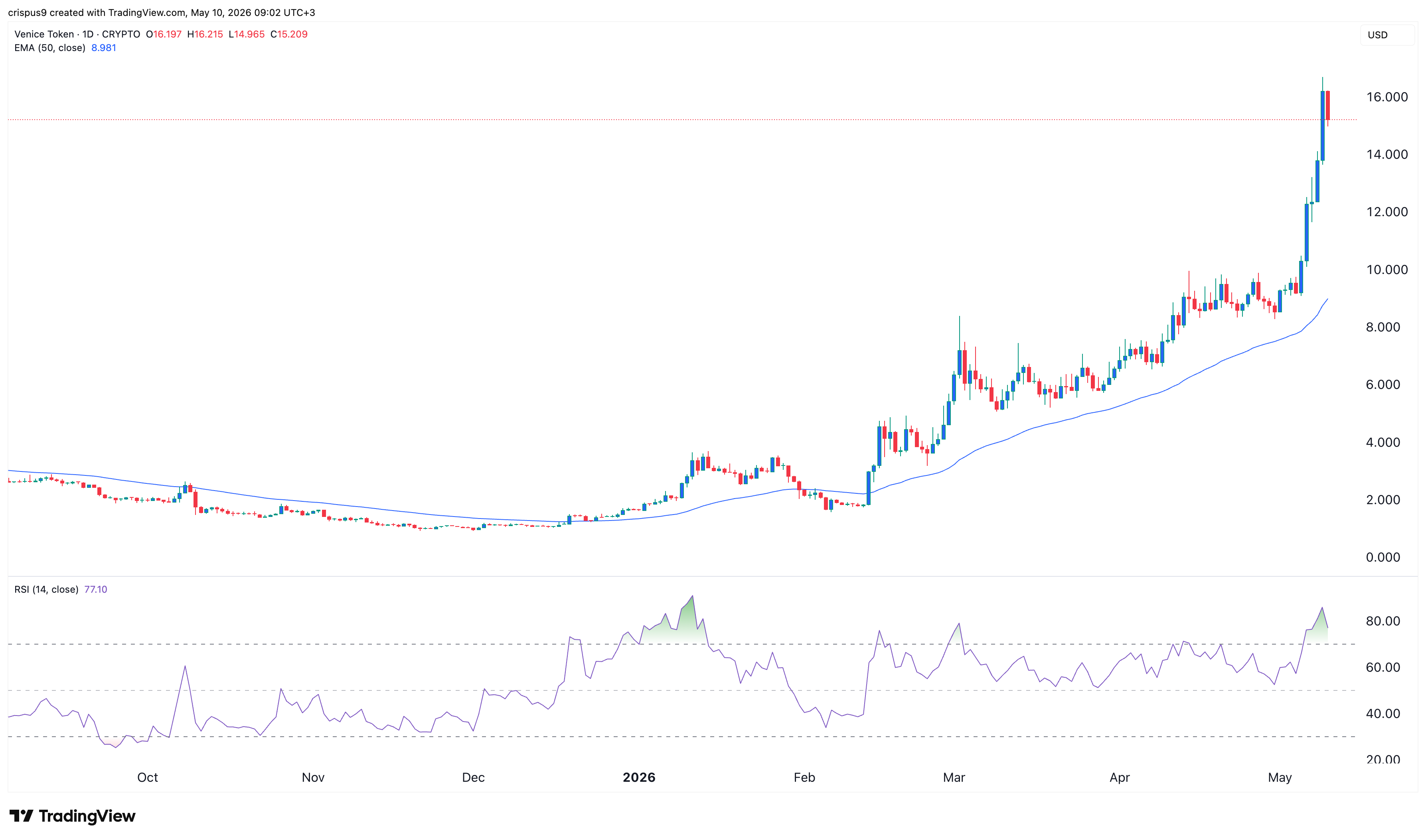
Task: Click the RSI 80.00 axis label
Action: tap(1383, 621)
